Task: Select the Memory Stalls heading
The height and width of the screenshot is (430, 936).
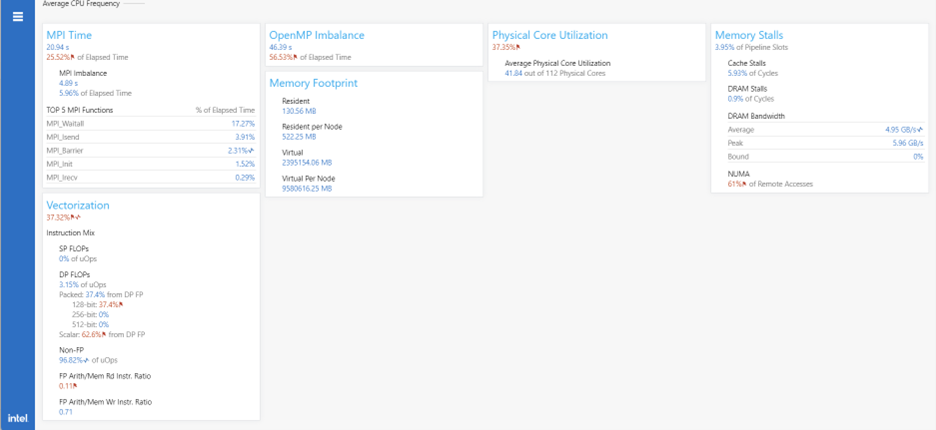Action: [749, 35]
